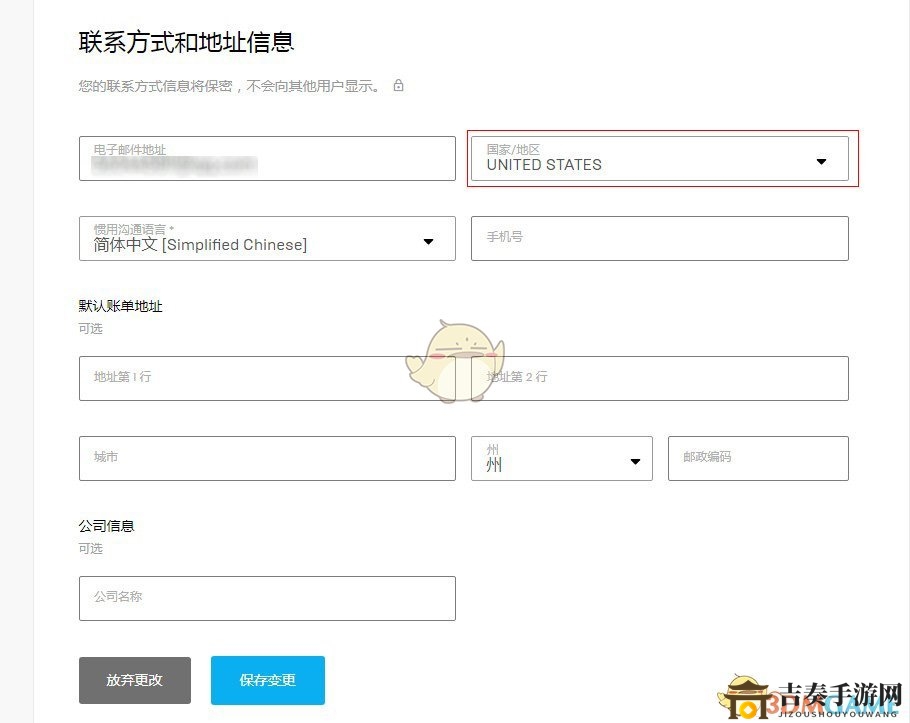This screenshot has height=723, width=910.
Task: Click the 邮政编码 postal code field
Action: (x=758, y=458)
